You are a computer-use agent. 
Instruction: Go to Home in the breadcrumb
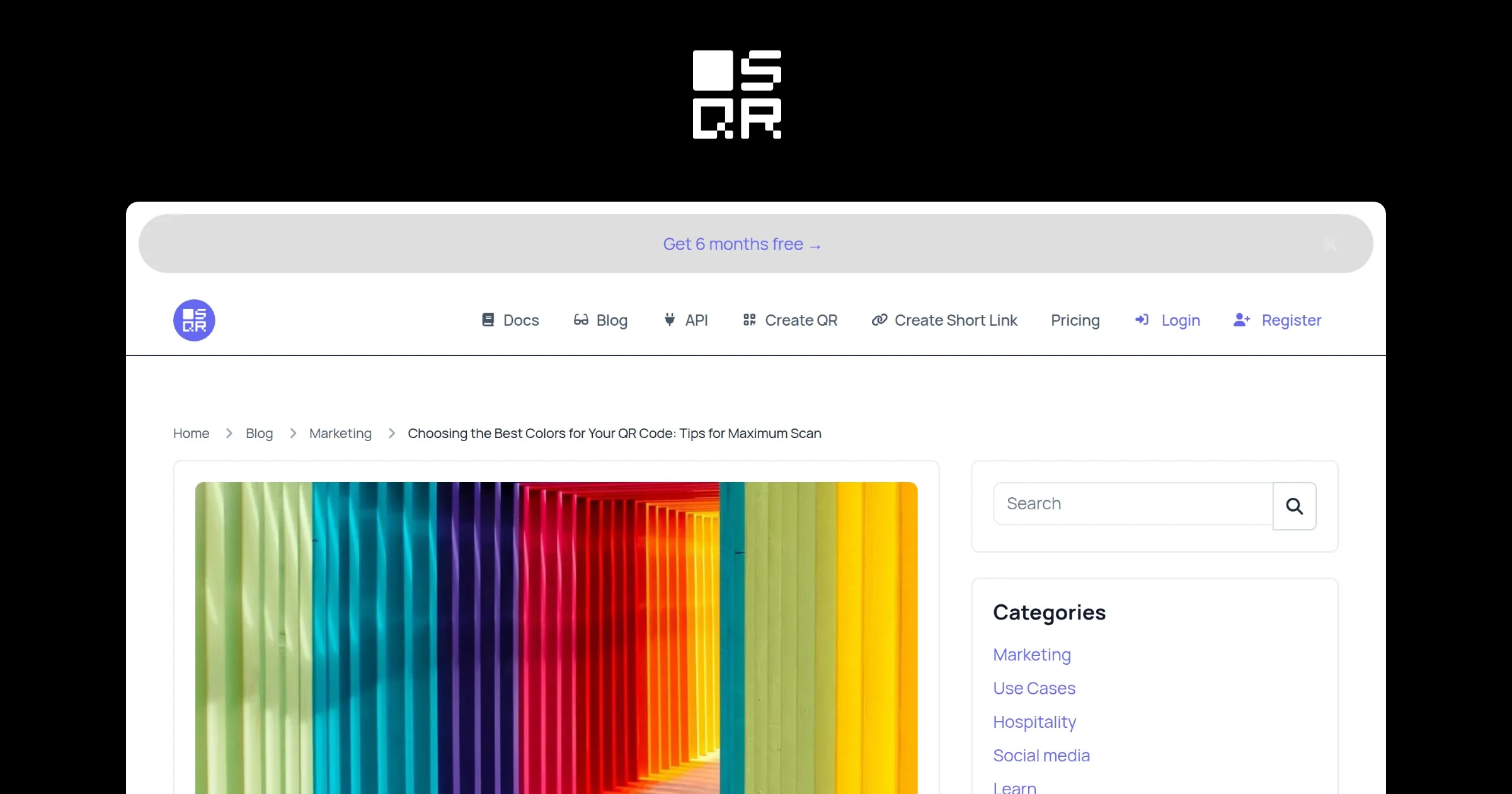pyautogui.click(x=191, y=434)
